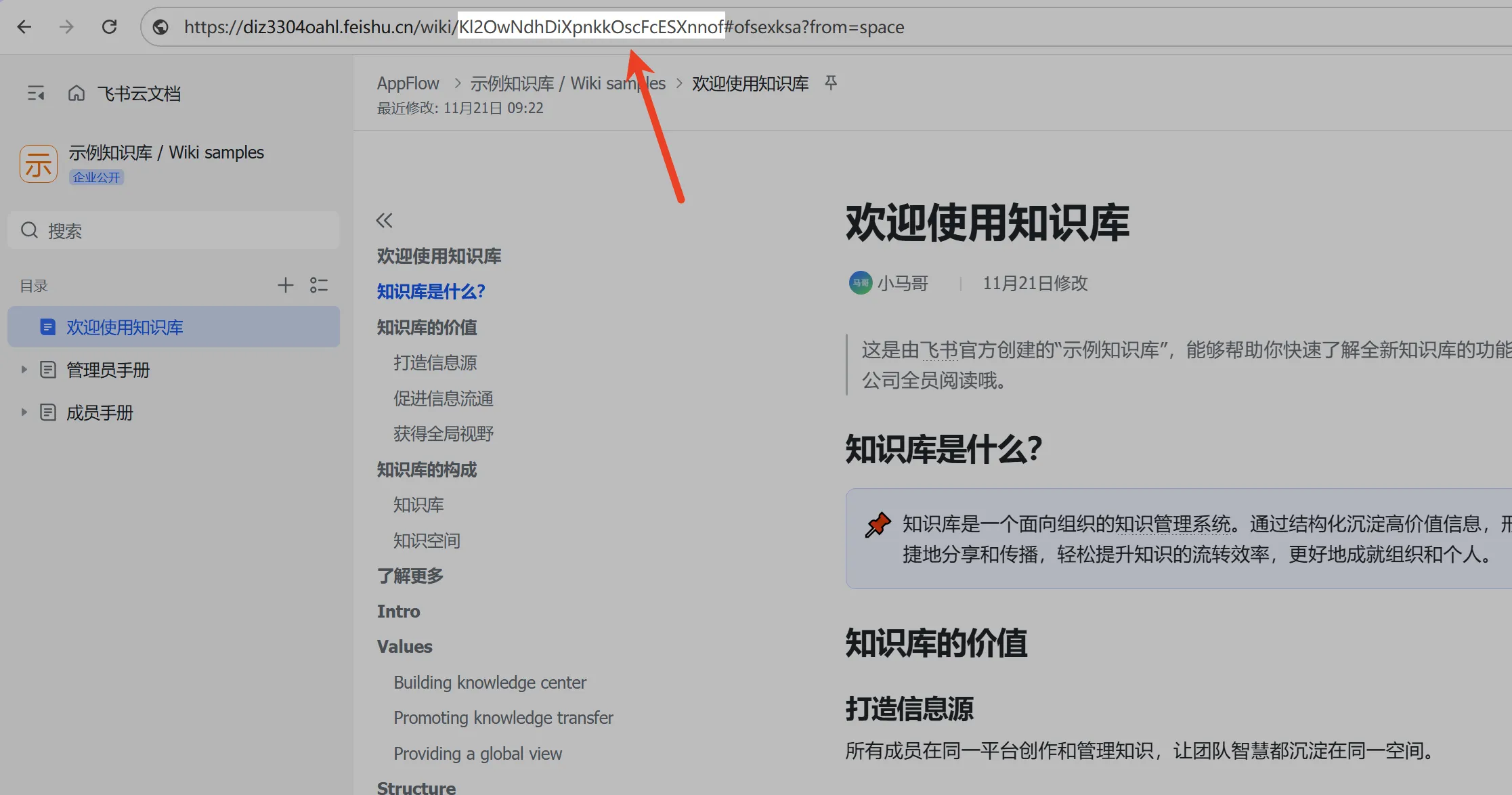Expand the 管理员手册 tree node

(24, 370)
